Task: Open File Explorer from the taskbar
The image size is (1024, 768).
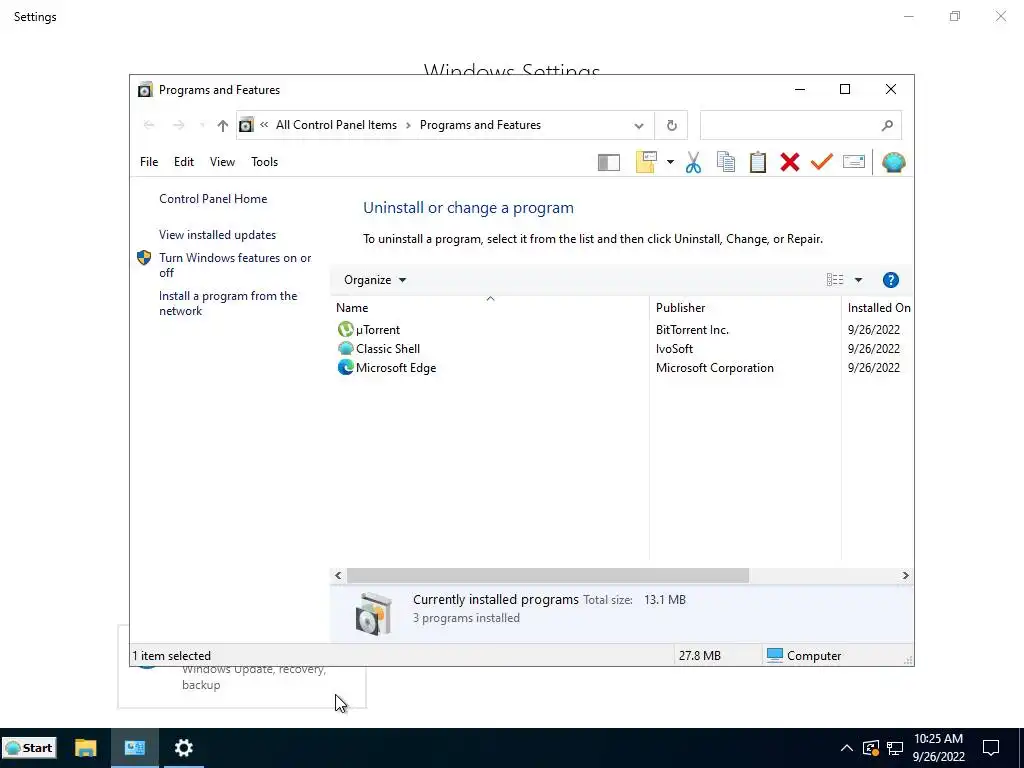Action: click(x=86, y=748)
